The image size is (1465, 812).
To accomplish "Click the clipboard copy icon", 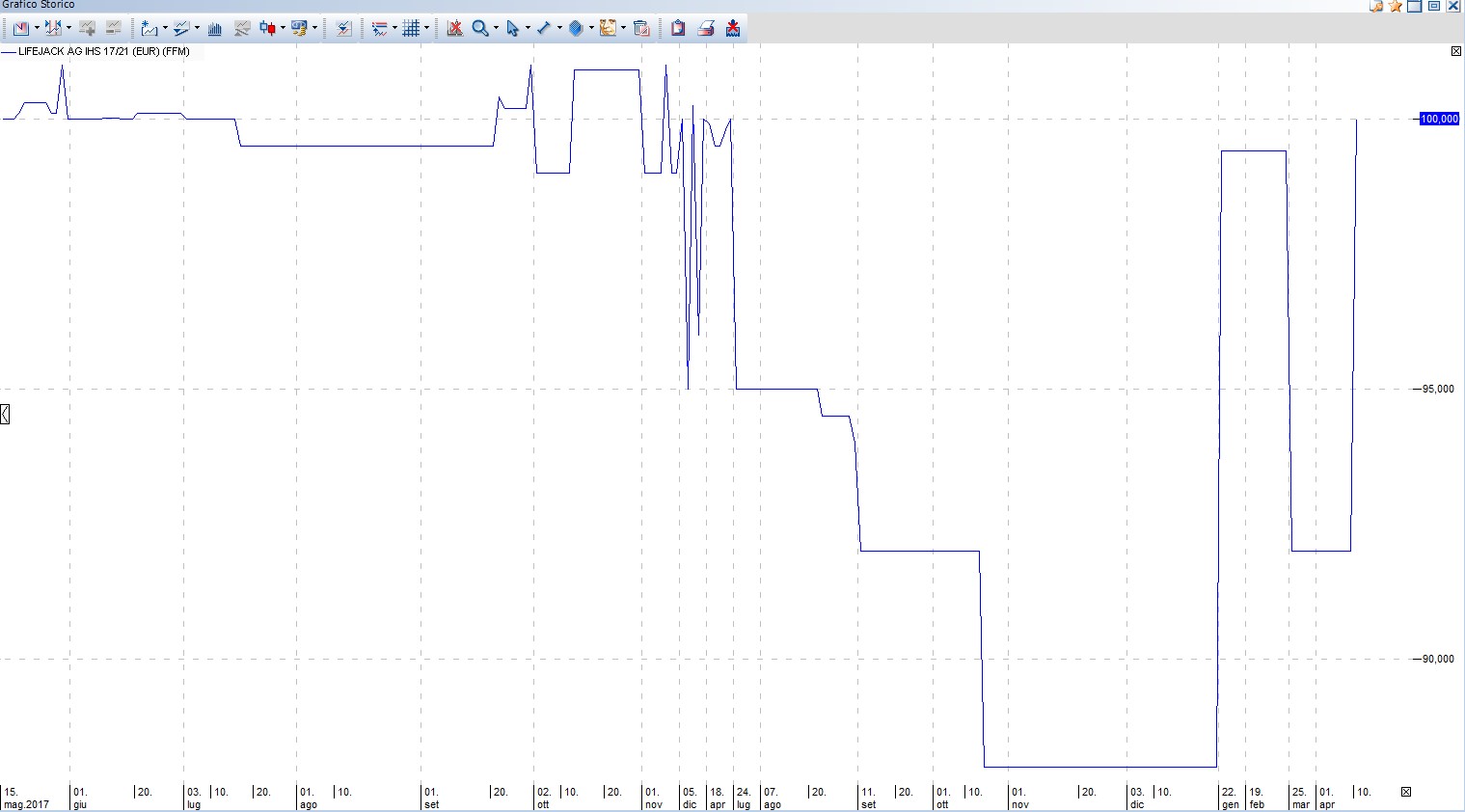I will (x=678, y=28).
